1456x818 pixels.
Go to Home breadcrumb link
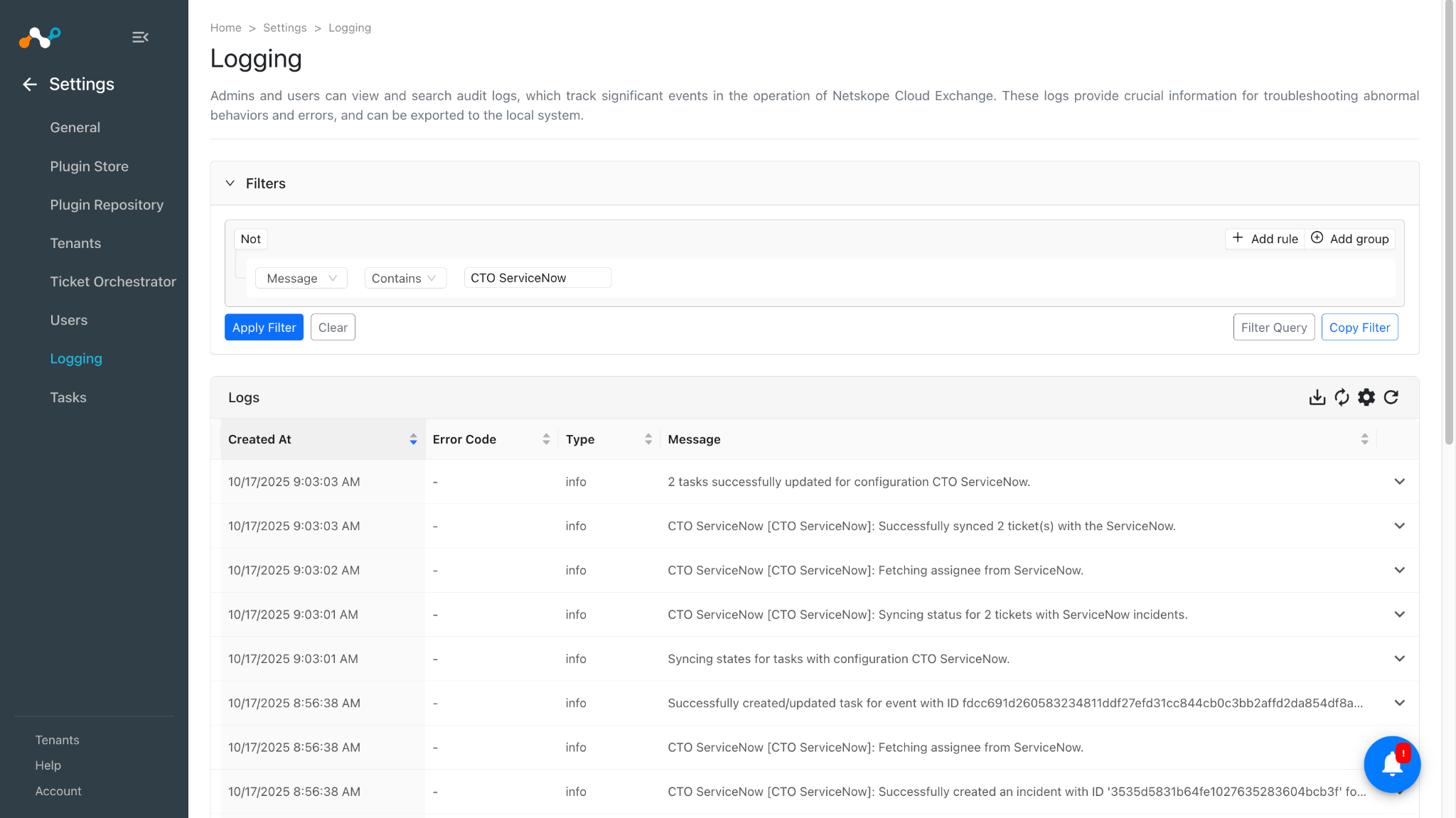pos(226,28)
